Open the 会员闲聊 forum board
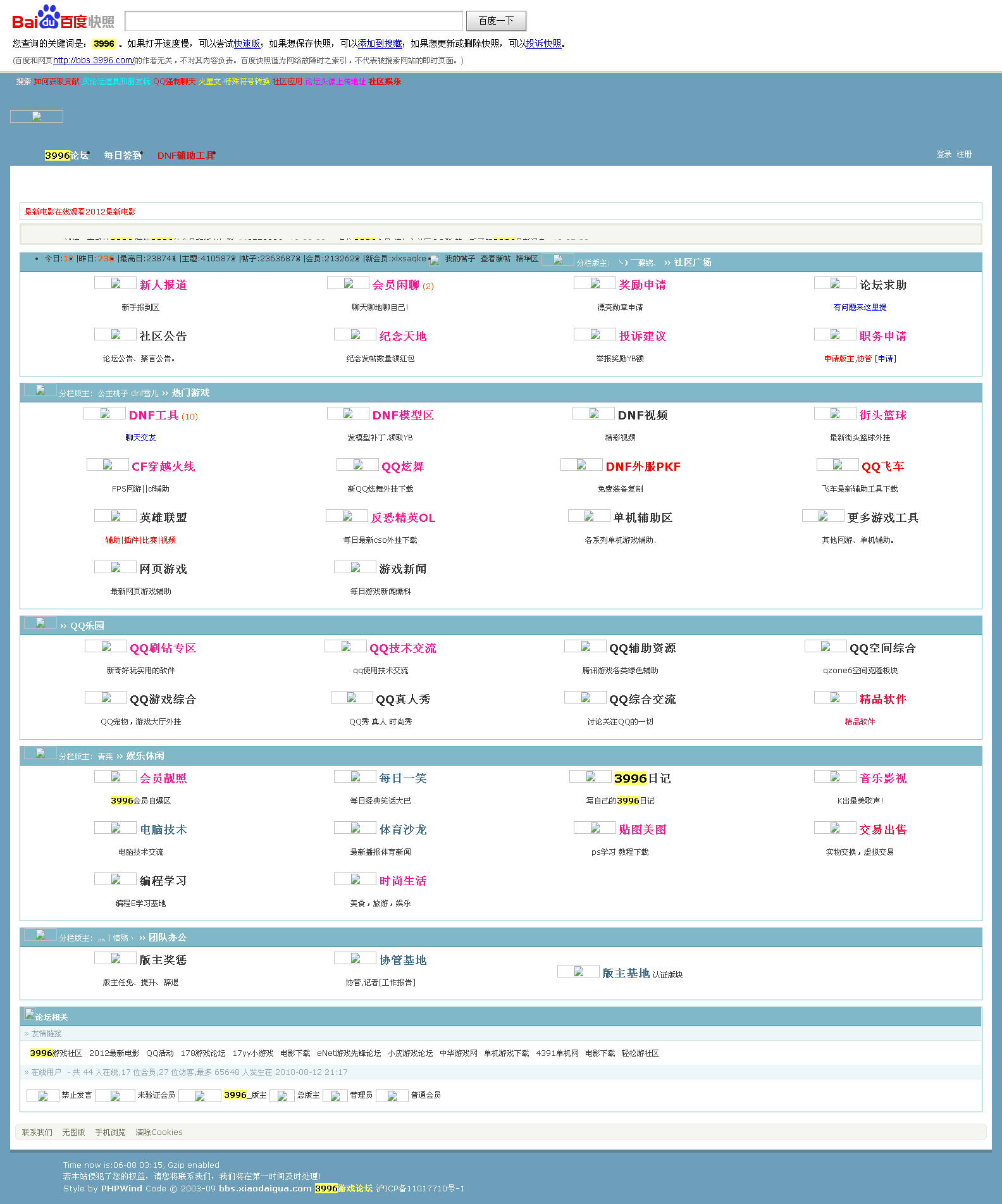The height and width of the screenshot is (1204, 1002). click(x=395, y=285)
